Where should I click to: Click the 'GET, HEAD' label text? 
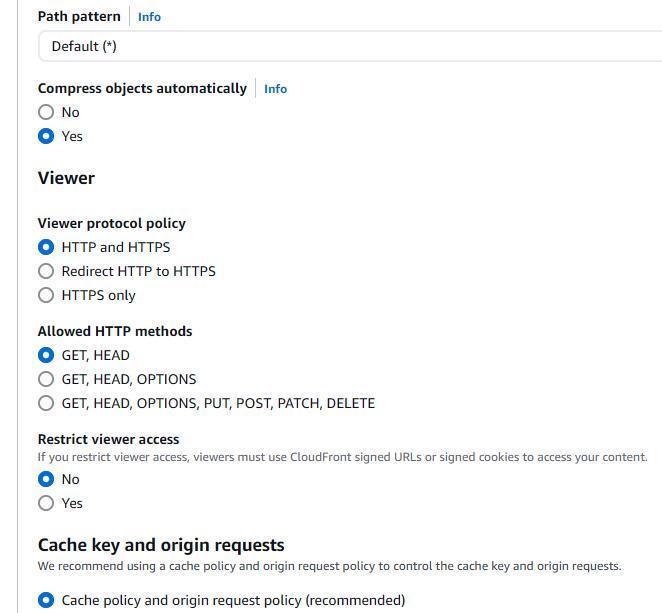pos(96,355)
